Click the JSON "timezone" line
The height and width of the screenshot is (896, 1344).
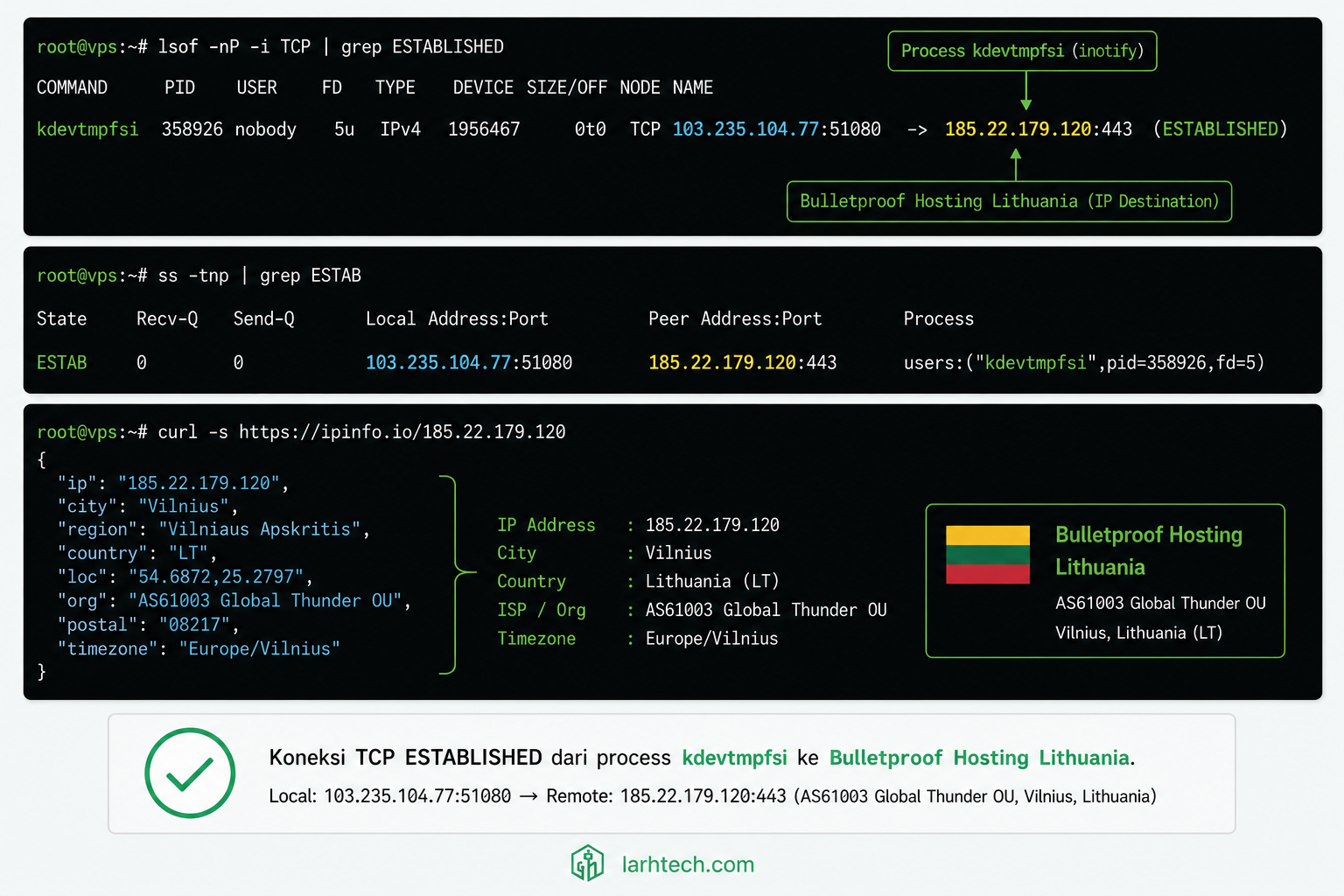199,648
